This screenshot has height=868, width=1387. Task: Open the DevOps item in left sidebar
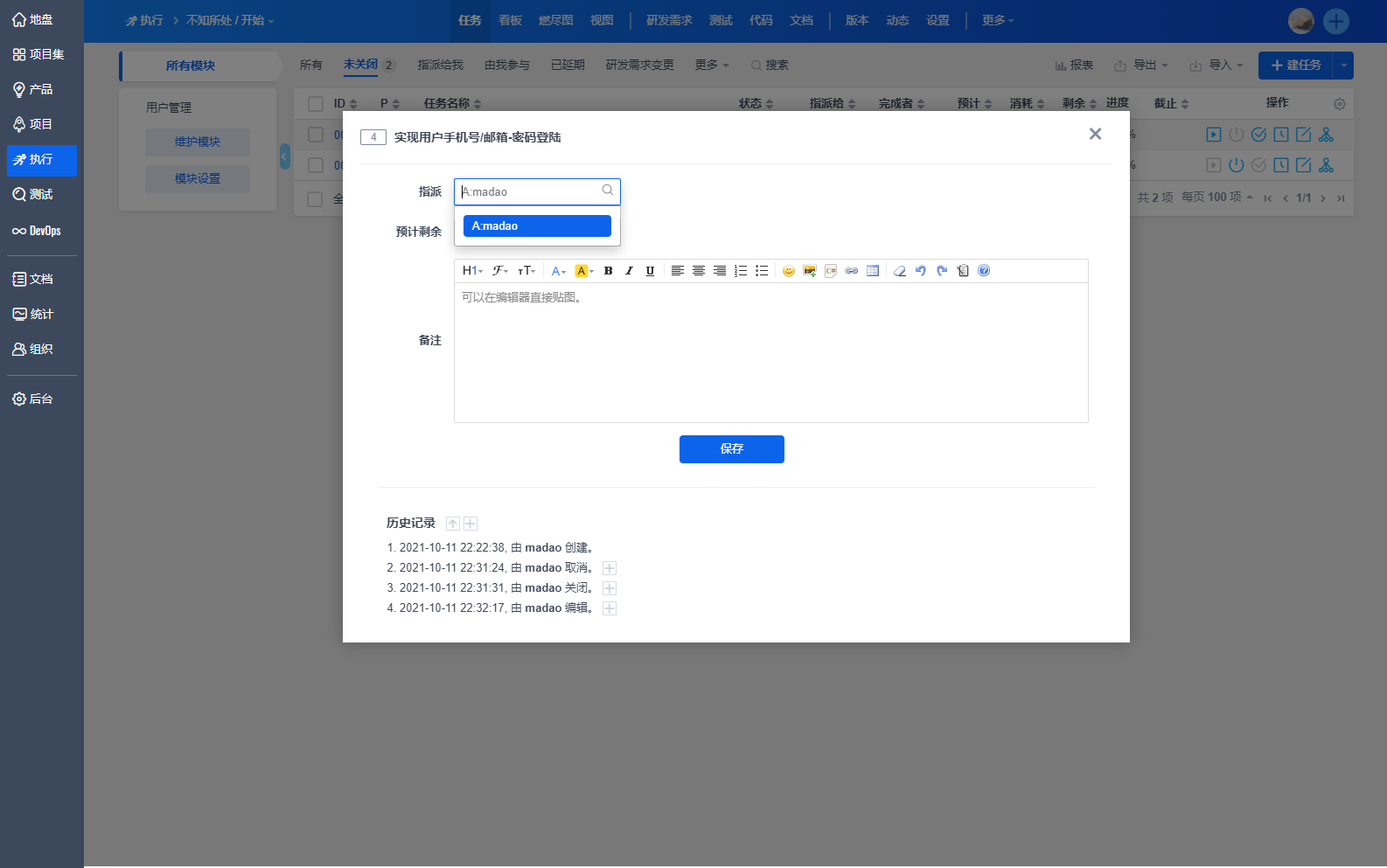41,231
